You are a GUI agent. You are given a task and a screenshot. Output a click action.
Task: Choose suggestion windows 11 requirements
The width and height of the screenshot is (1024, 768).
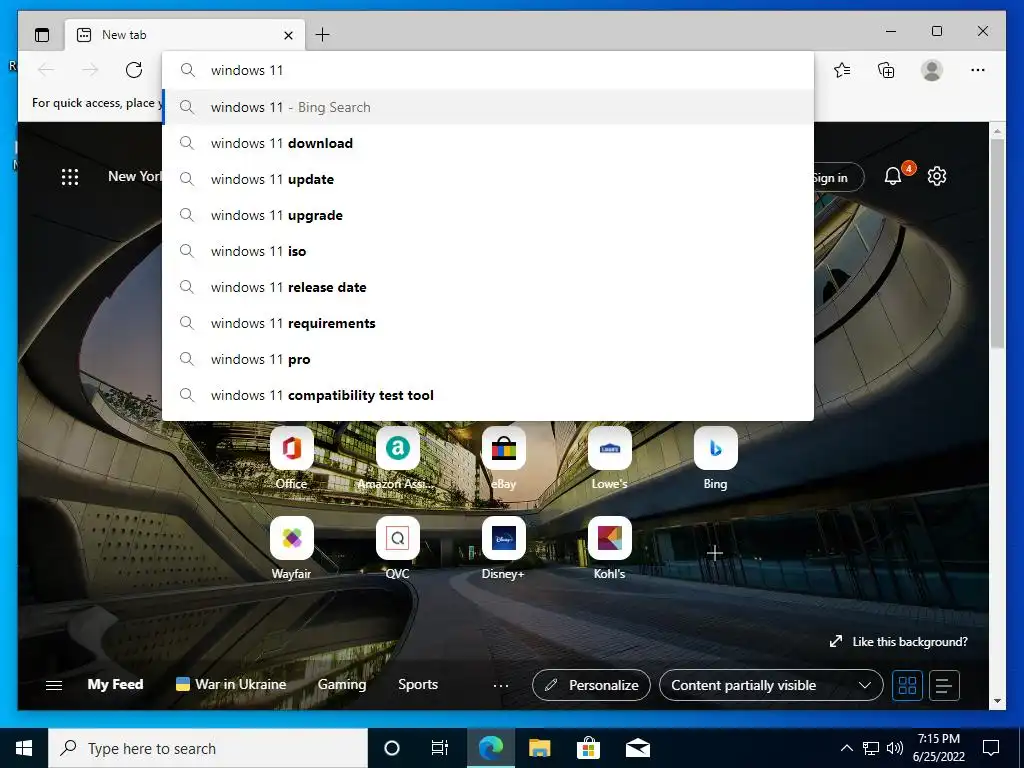click(x=488, y=323)
